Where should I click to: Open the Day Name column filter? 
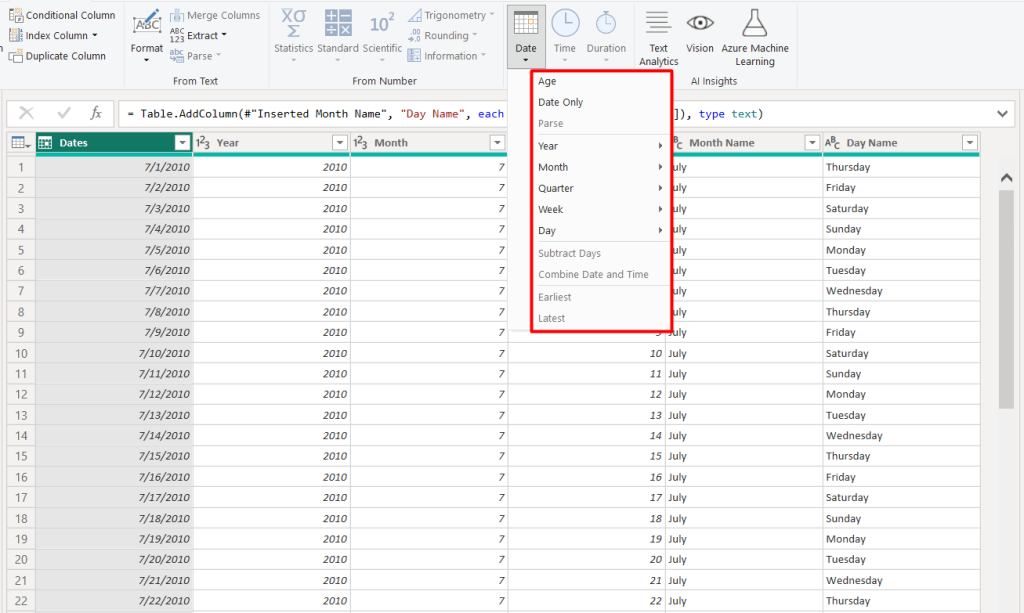[x=968, y=143]
